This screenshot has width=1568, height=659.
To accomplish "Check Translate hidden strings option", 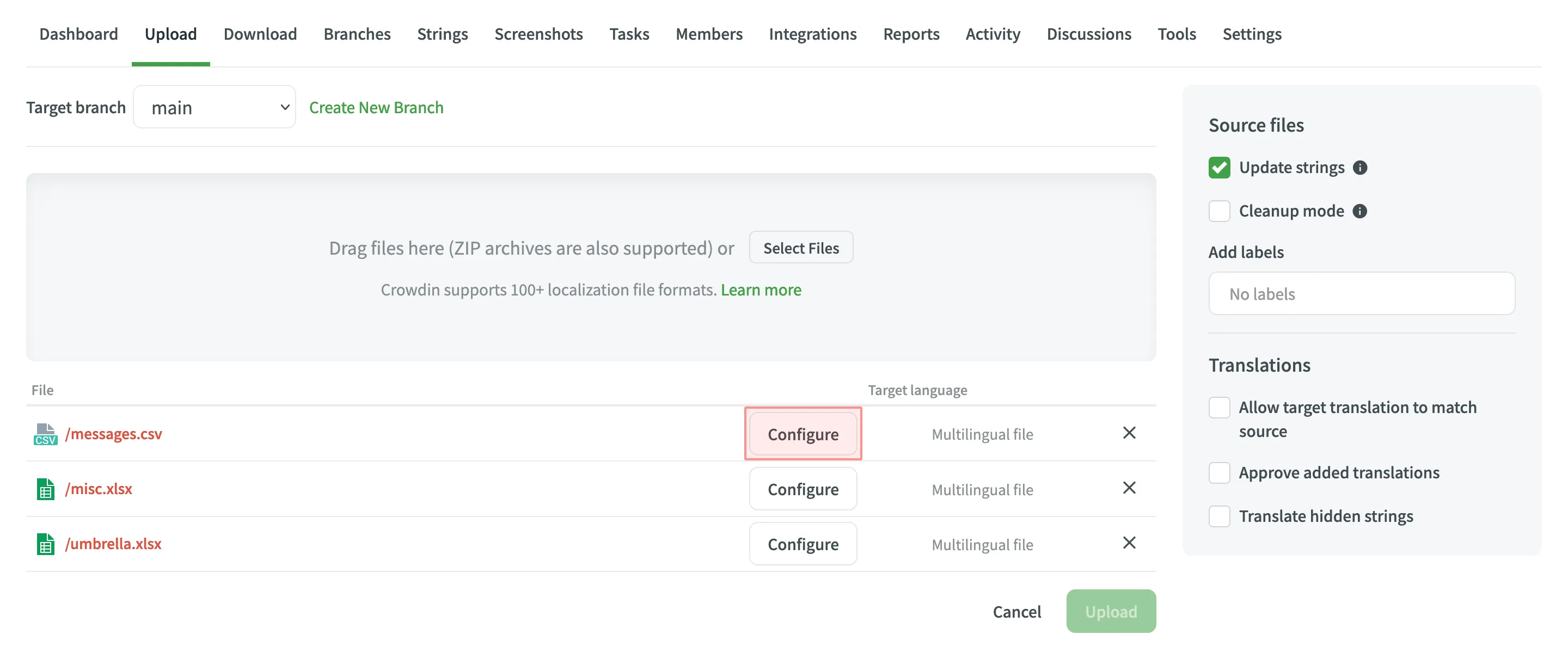I will [1219, 516].
